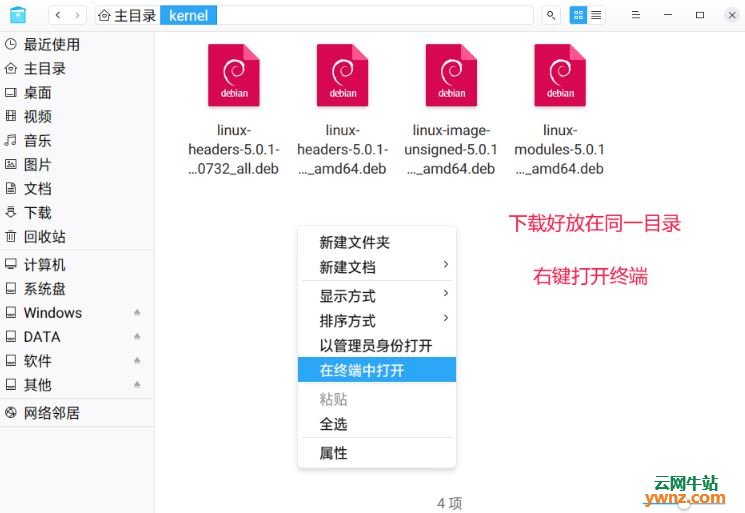The width and height of the screenshot is (745, 513).
Task: Switch to icon grid view
Action: coord(578,15)
